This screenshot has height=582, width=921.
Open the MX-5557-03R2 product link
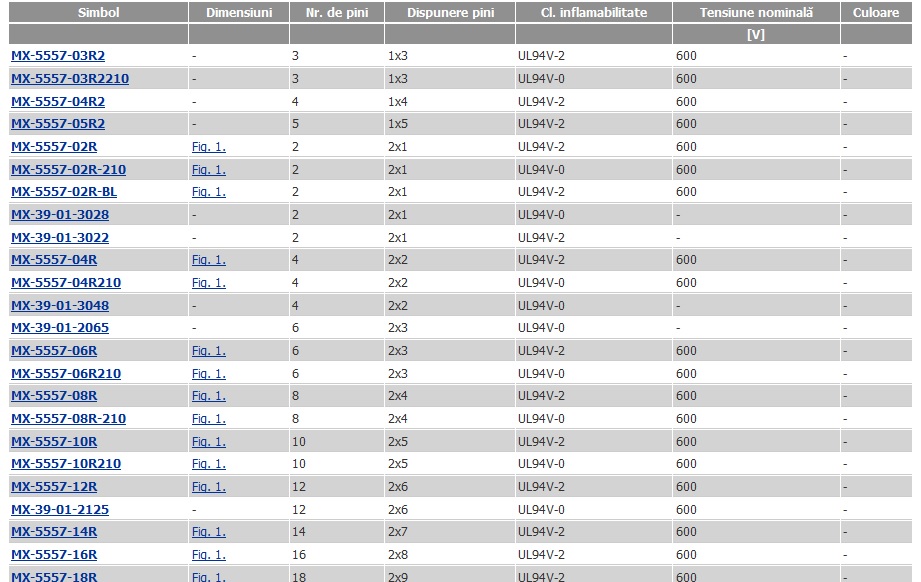point(58,56)
